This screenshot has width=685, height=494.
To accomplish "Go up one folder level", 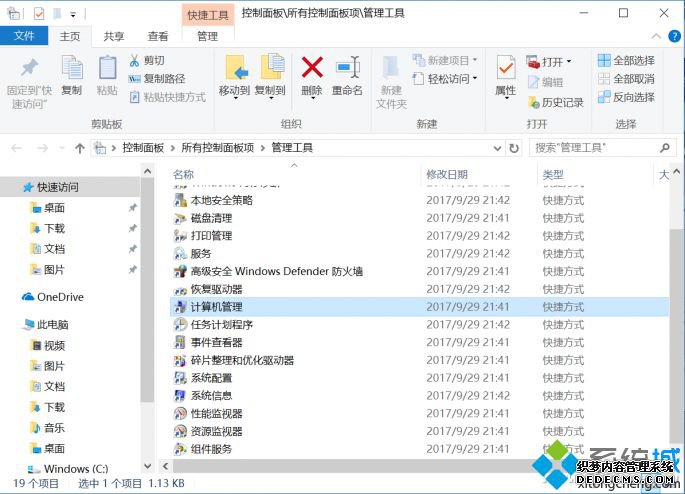I will [80, 149].
